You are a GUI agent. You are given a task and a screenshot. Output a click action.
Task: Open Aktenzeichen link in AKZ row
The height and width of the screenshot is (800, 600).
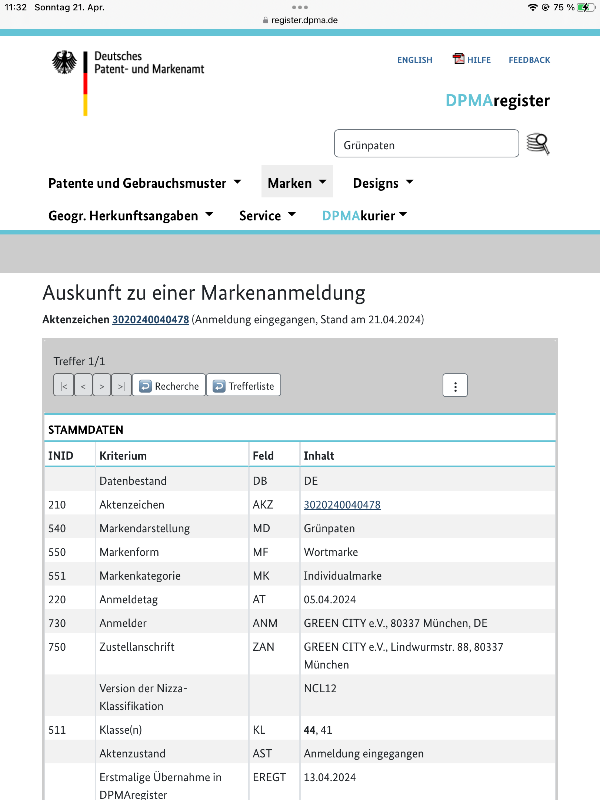coord(342,505)
